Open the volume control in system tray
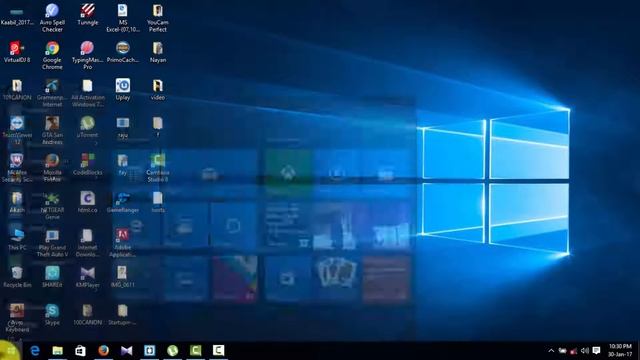640x360 pixels. tap(585, 351)
